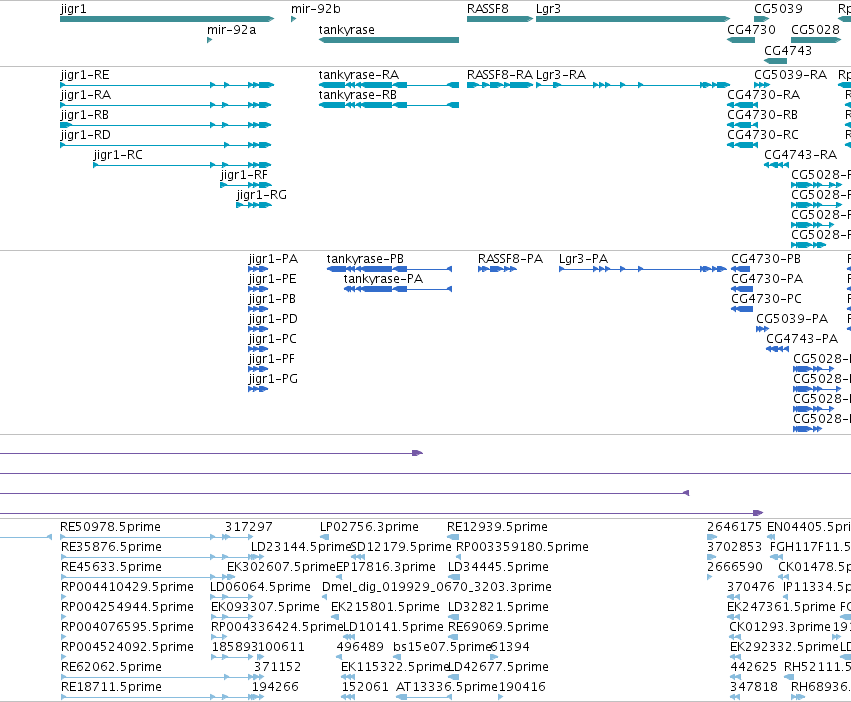Click the RASSF8-PA protein label
The height and width of the screenshot is (702, 851).
click(510, 258)
